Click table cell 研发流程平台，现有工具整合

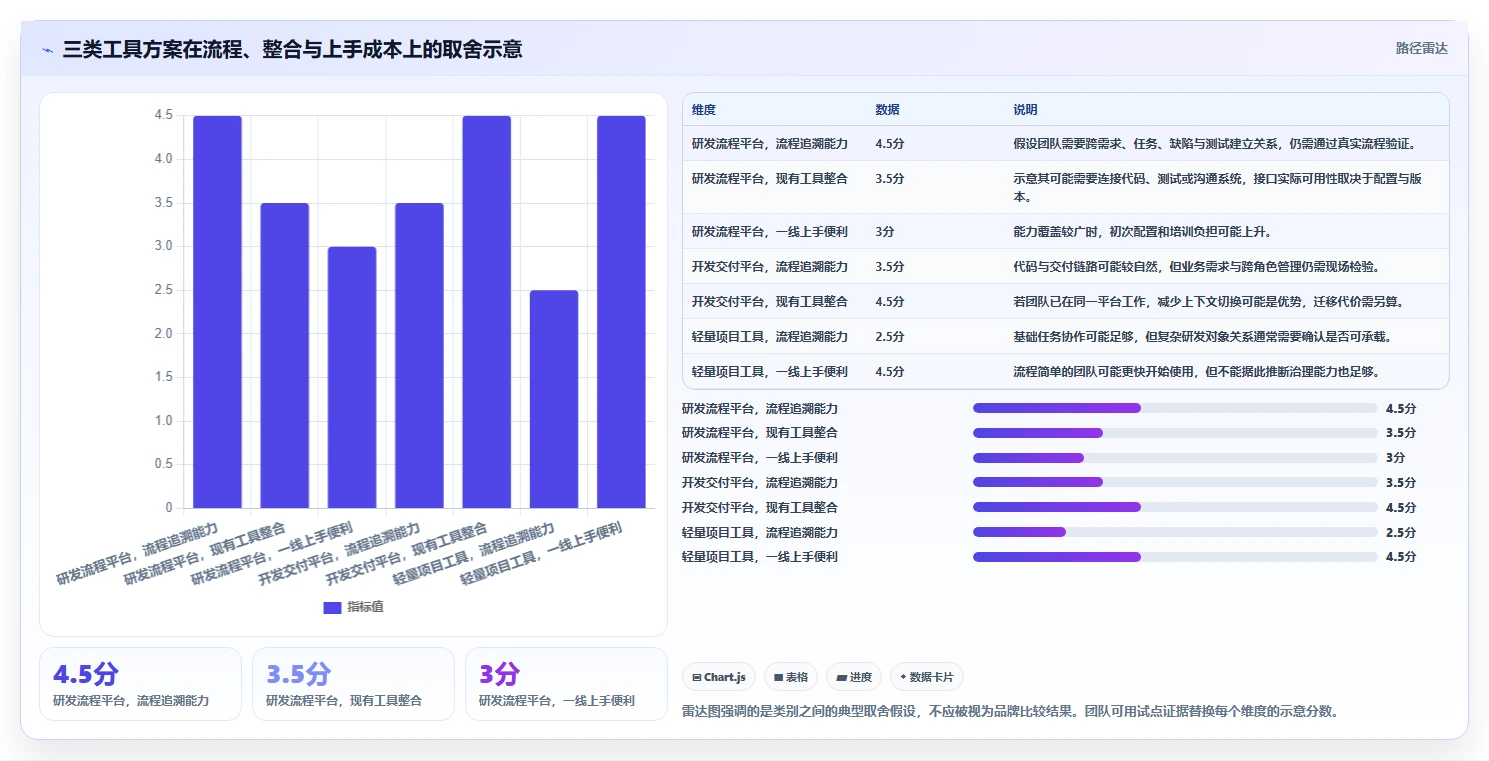click(x=770, y=179)
